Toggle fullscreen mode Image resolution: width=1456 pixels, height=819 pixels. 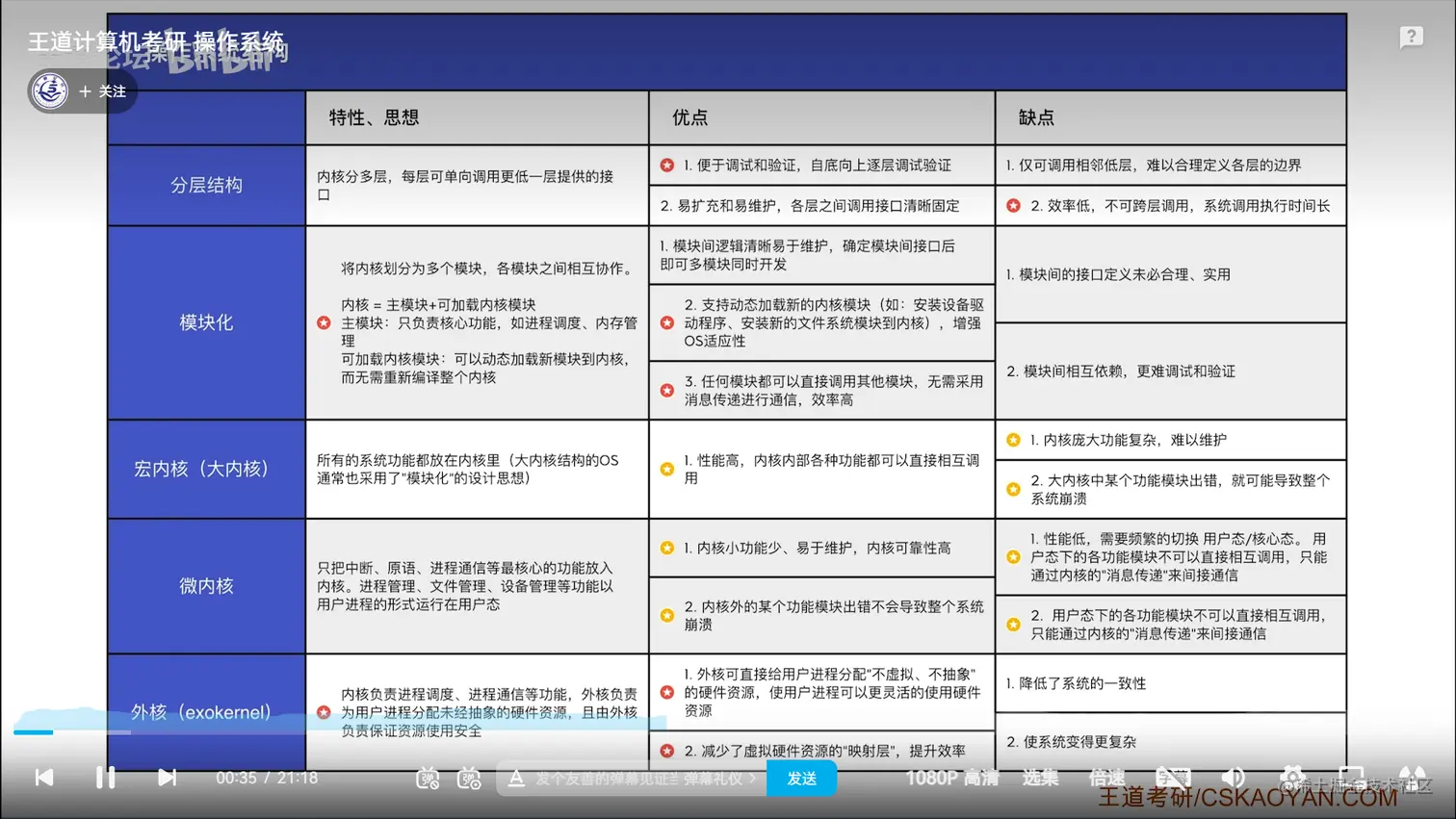[x=1412, y=778]
